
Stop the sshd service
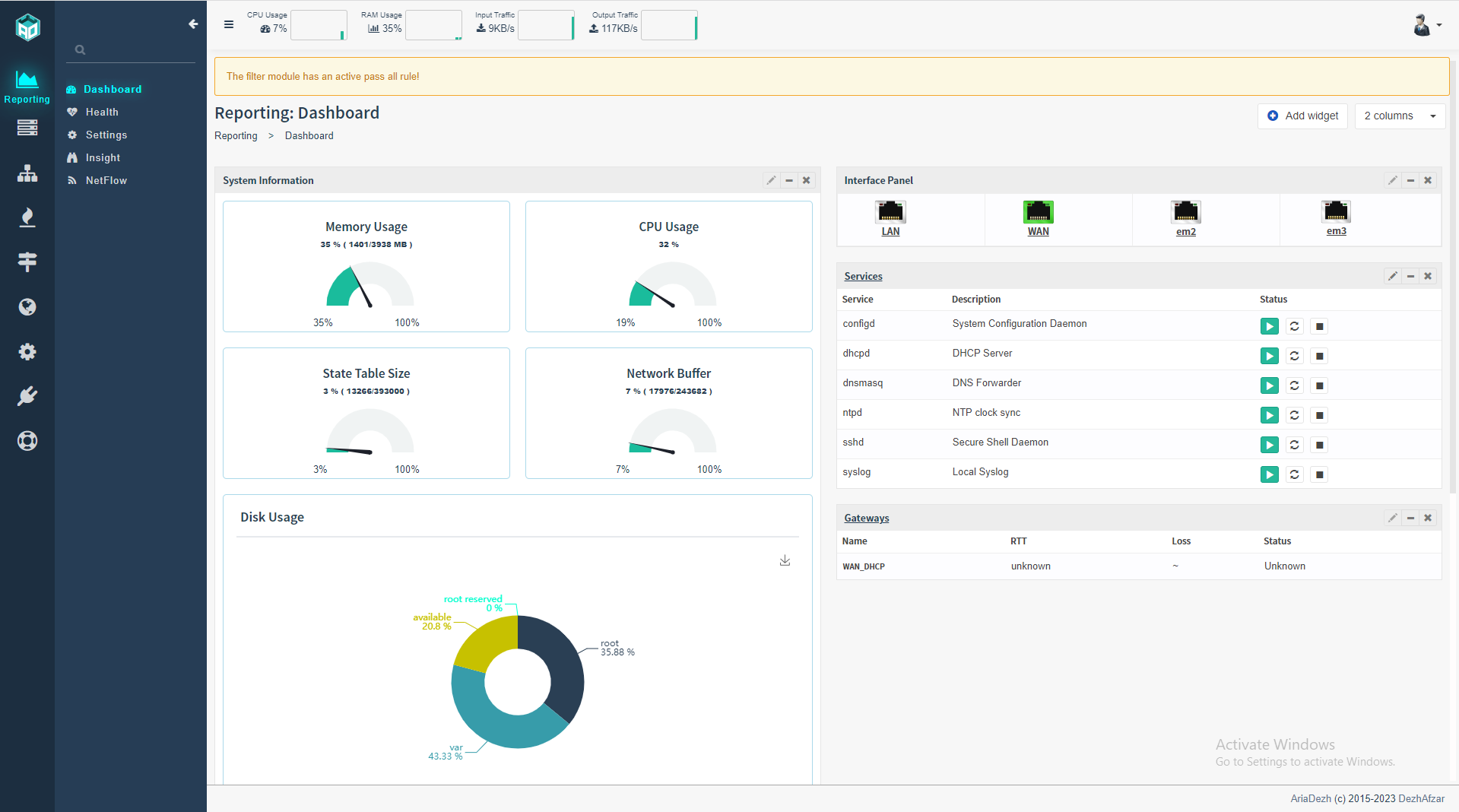pos(1320,445)
